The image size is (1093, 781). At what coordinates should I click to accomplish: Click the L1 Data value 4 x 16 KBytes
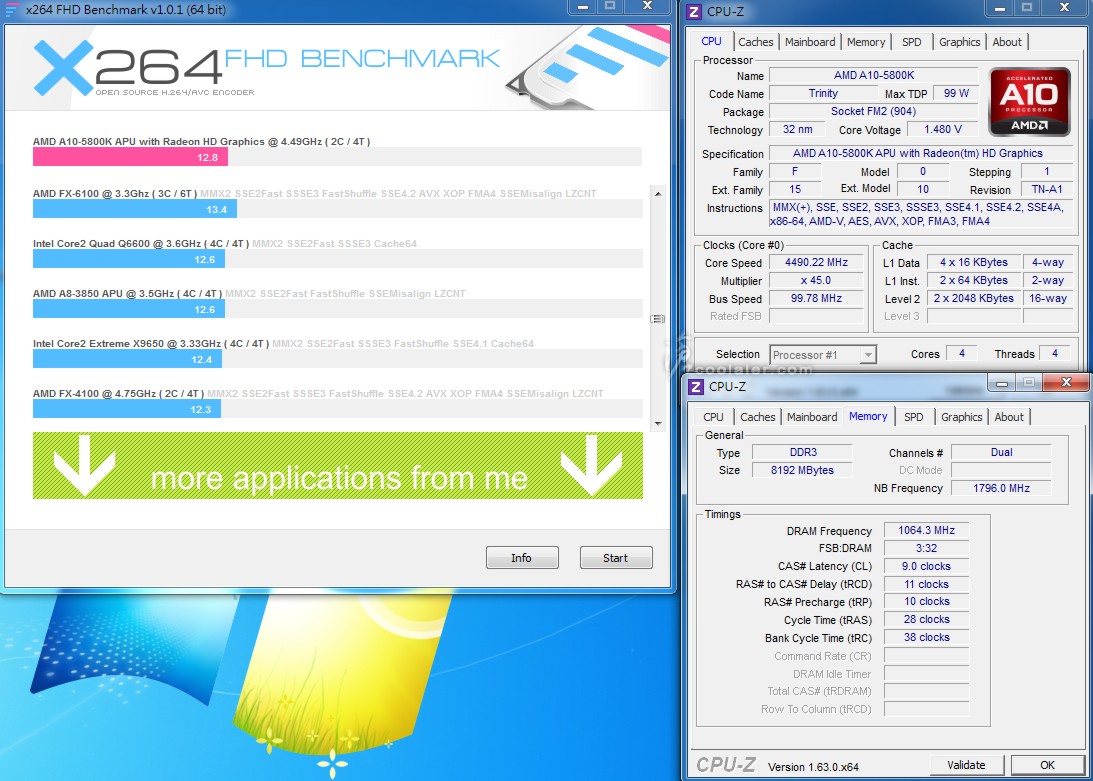click(x=973, y=263)
